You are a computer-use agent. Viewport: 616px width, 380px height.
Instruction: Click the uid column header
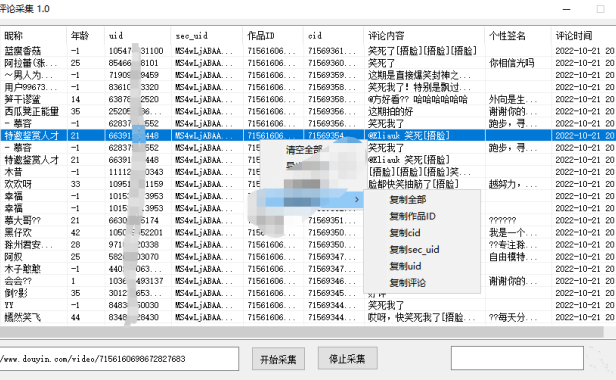point(138,36)
